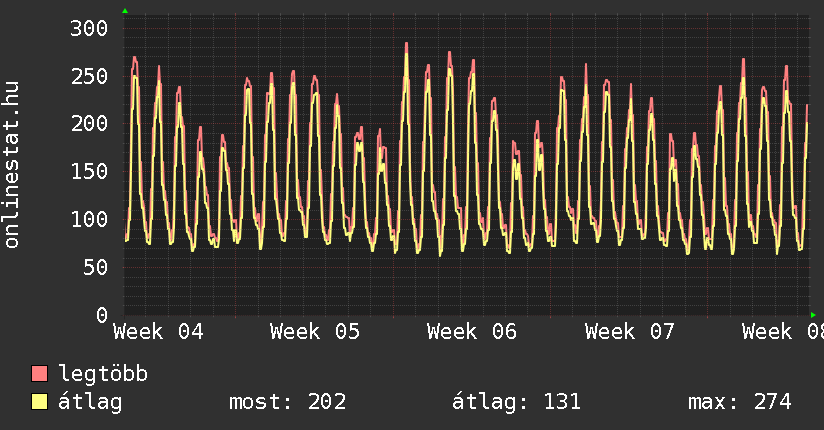This screenshot has width=824, height=430.
Task: Click the yellow átlag legend color swatch
Action: tap(40, 402)
